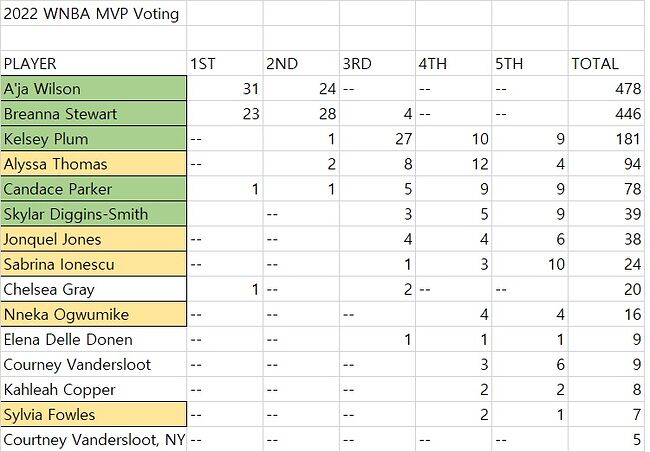Click the Chelsea Gray name cell
The image size is (650, 452).
tap(93, 289)
